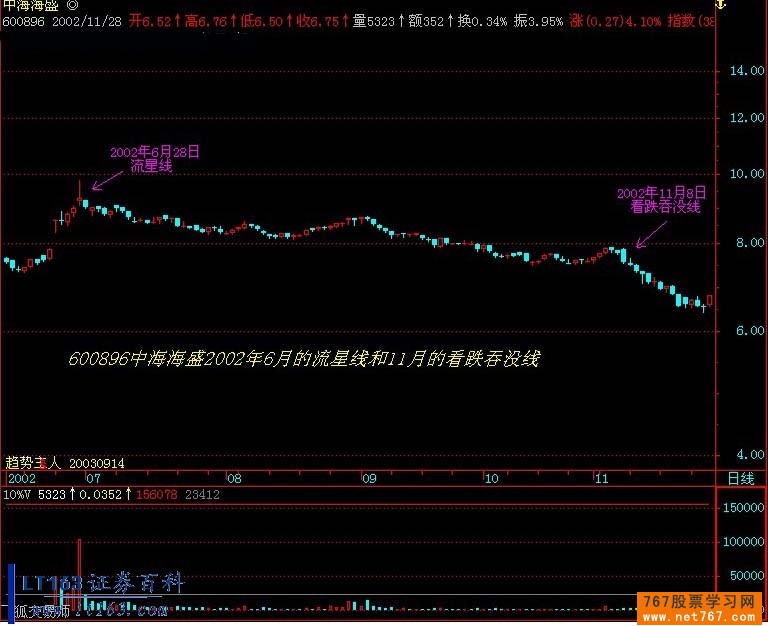The height and width of the screenshot is (626, 768).
Task: Click the yellow italic chart caption text
Action: (305, 359)
